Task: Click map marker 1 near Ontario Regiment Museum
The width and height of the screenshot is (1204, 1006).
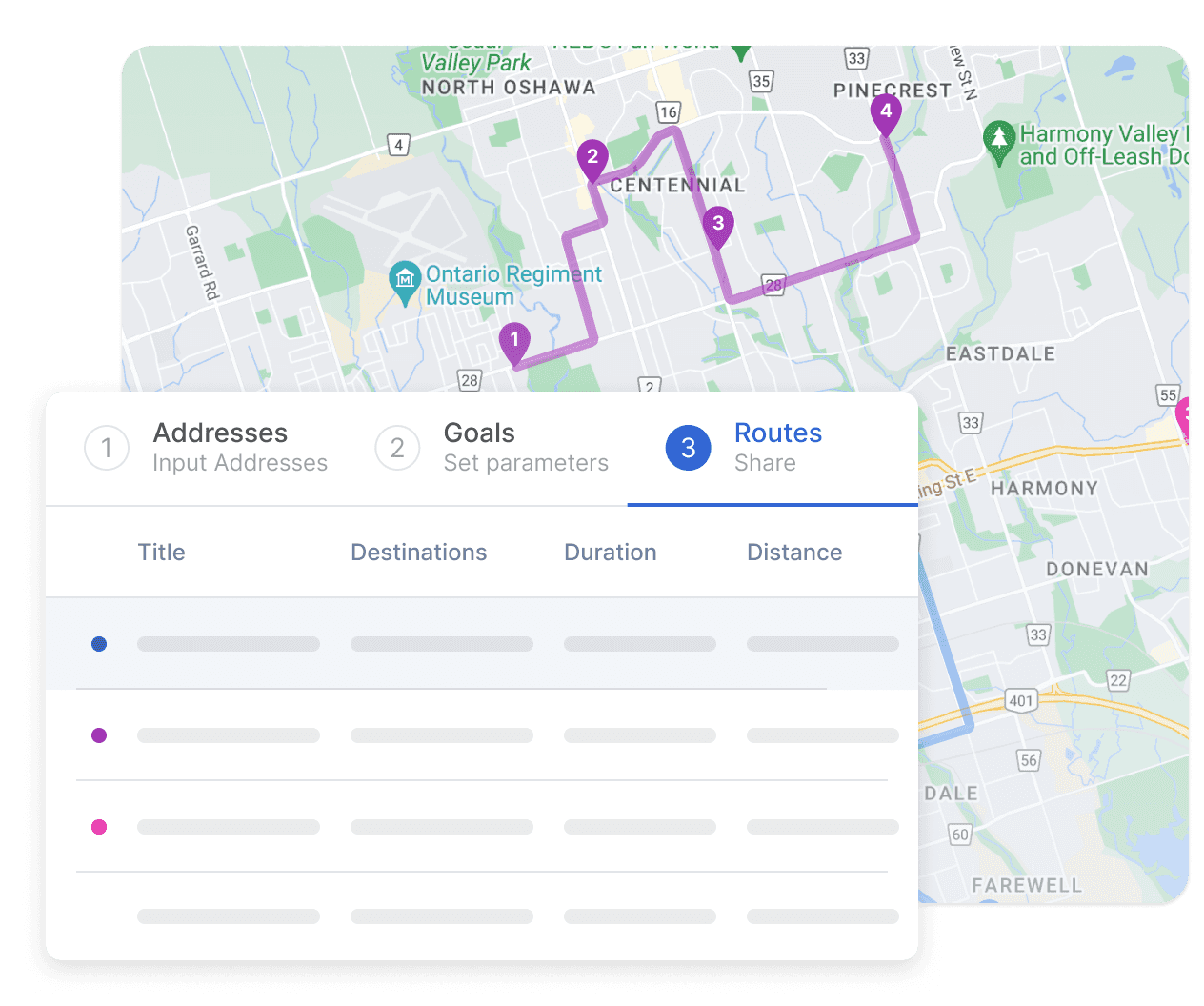Action: pyautogui.click(x=514, y=338)
